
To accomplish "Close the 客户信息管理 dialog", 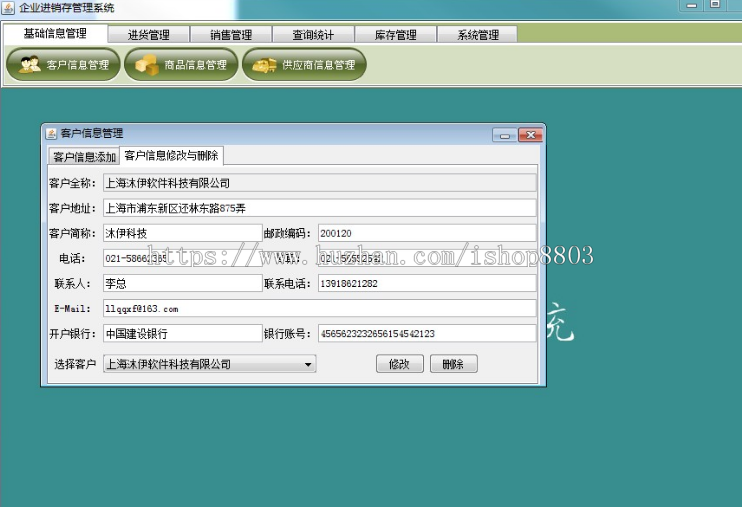I will point(530,135).
